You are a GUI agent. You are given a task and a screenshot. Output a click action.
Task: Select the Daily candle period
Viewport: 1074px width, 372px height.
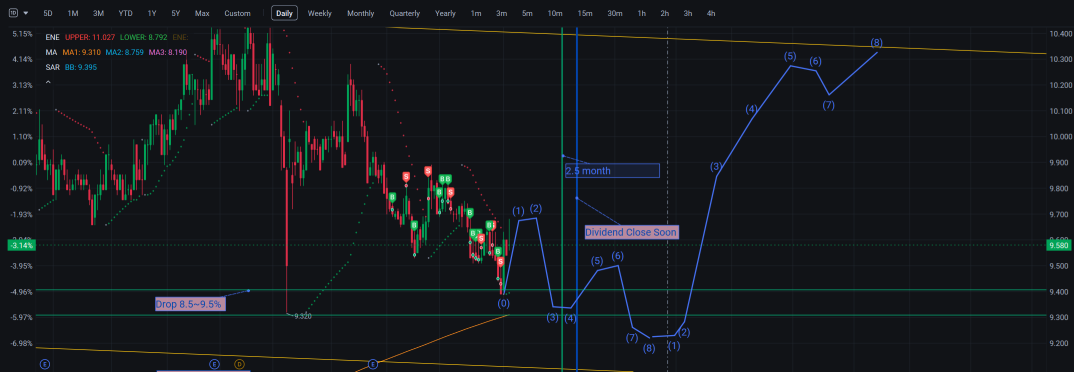coord(284,13)
